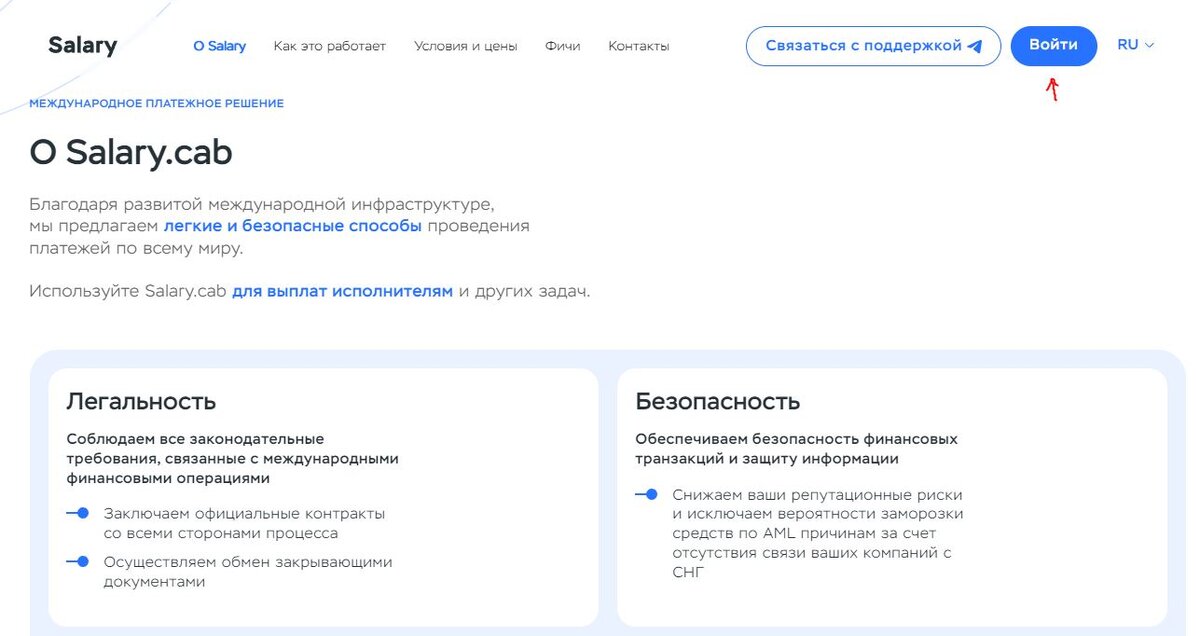Open the "О Salary" menu item
1200x636 pixels.
220,46
